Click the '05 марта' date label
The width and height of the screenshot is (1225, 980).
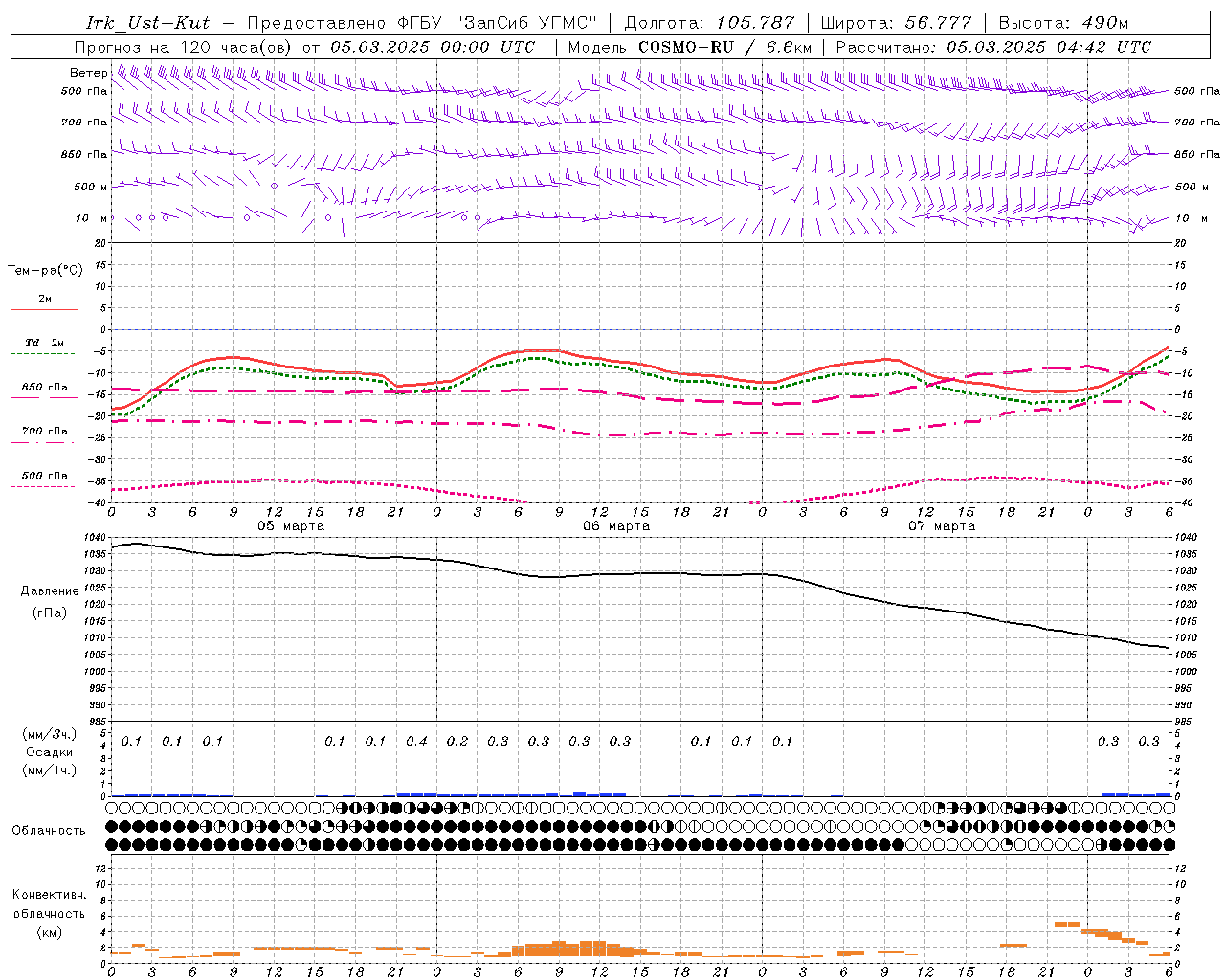291,526
